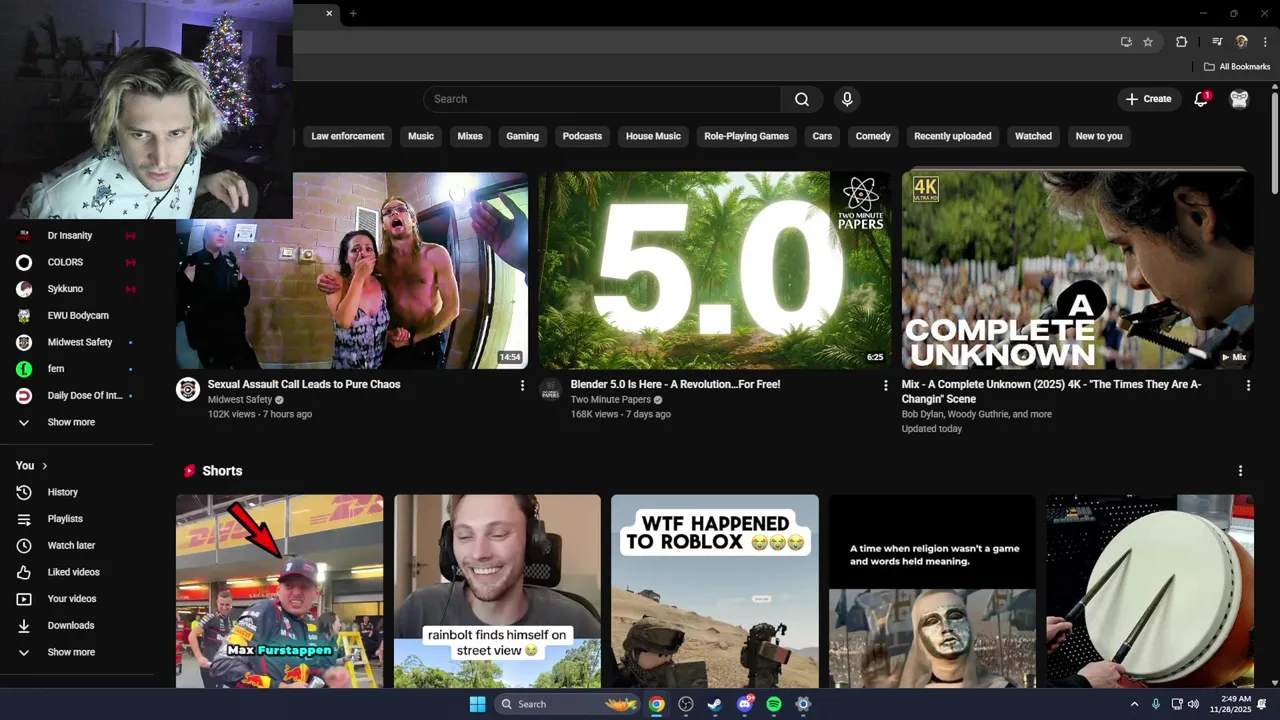
Task: Open WTF Happened to Roblox short
Action: tap(715, 591)
